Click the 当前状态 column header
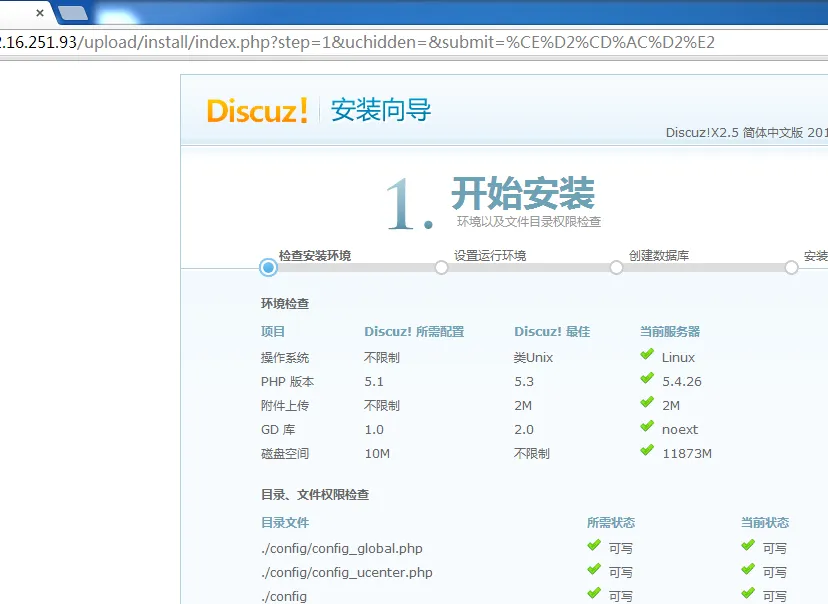 coord(765,523)
